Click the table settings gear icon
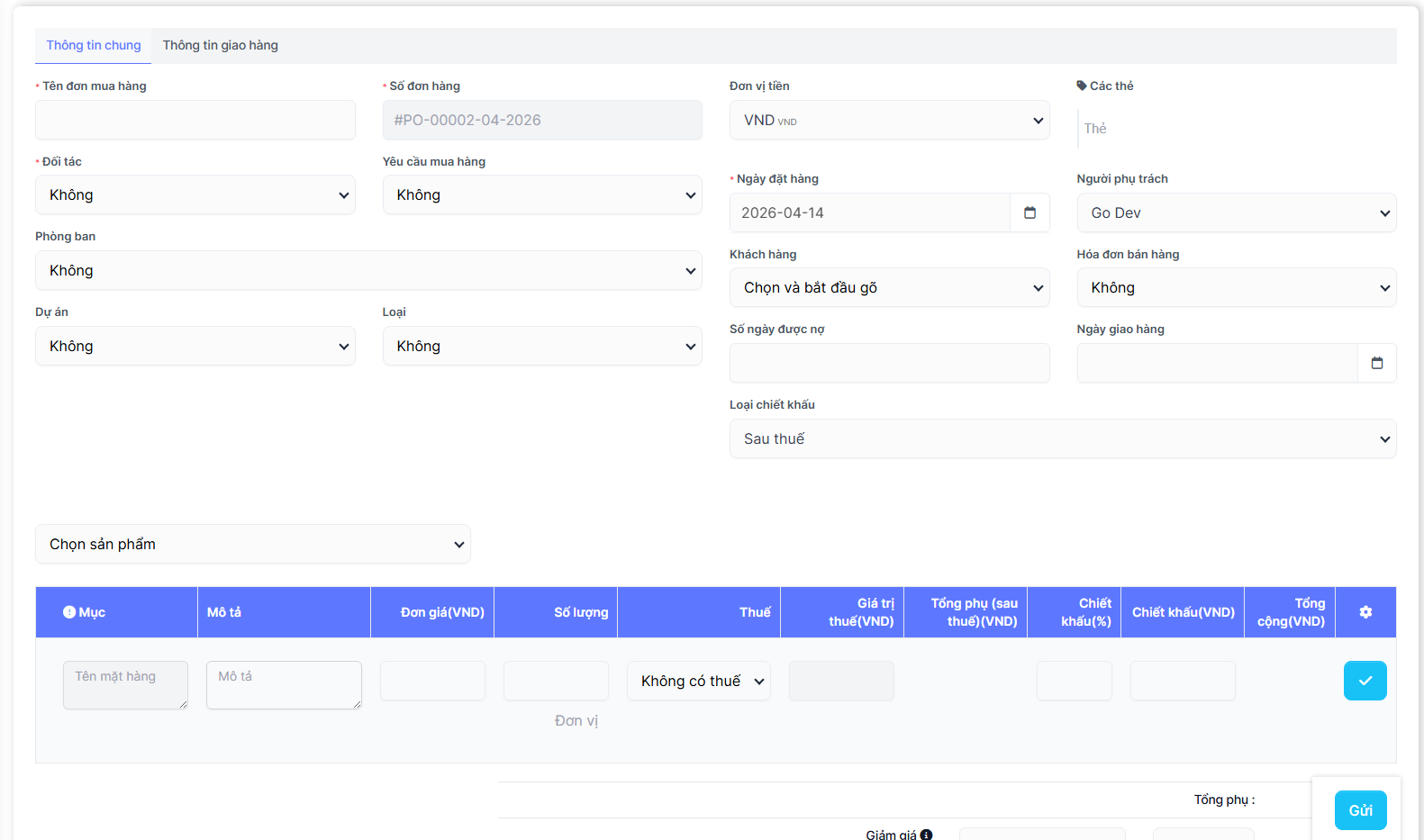 [x=1365, y=612]
